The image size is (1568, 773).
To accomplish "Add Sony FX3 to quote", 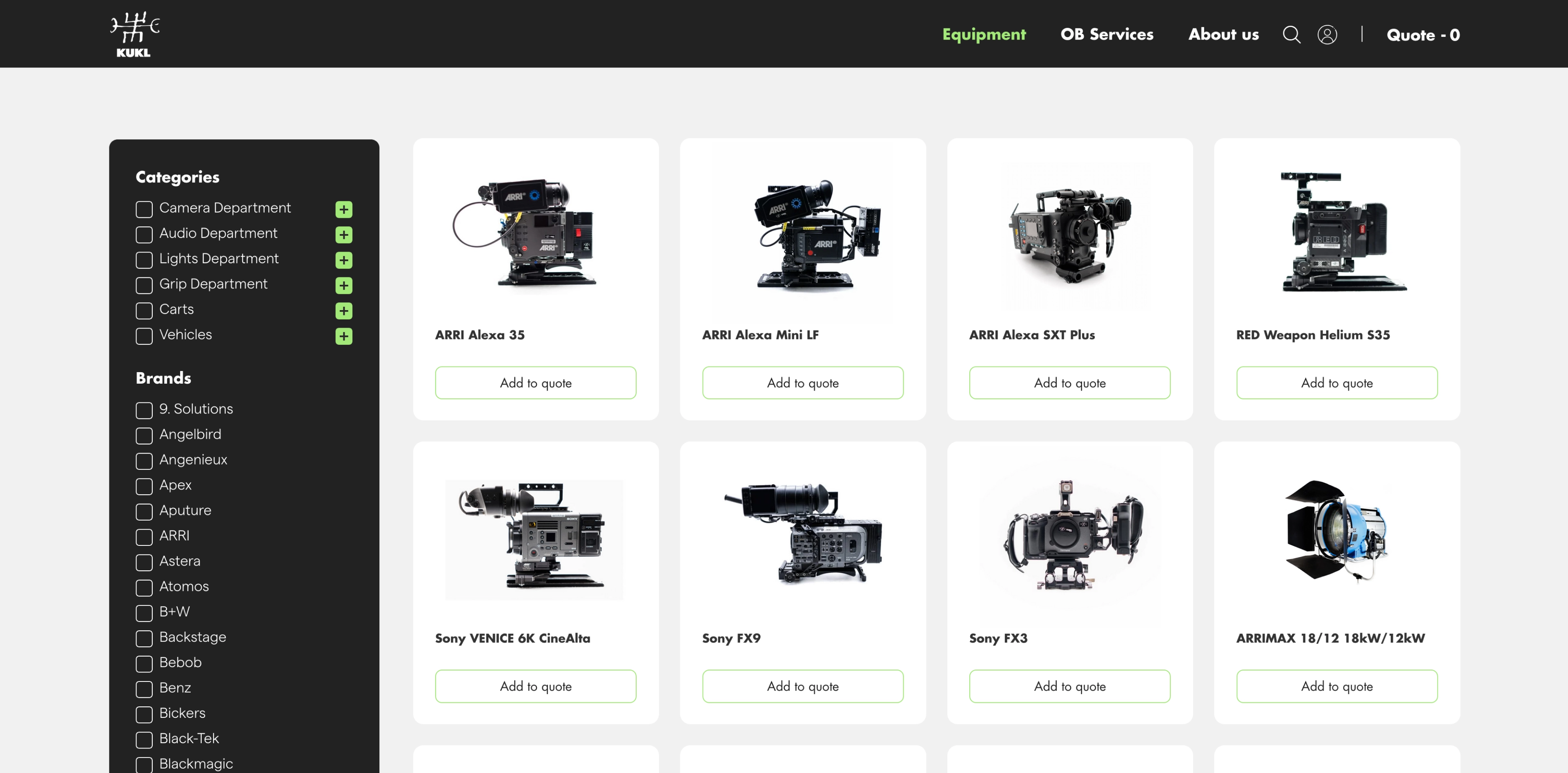I will (x=1069, y=686).
